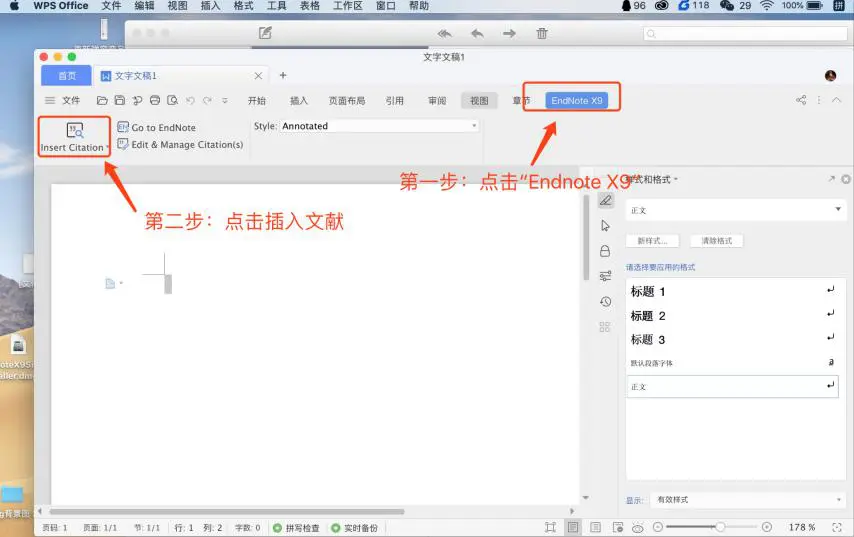Toggle eye protection mode icon
The image size is (854, 537).
(637, 528)
